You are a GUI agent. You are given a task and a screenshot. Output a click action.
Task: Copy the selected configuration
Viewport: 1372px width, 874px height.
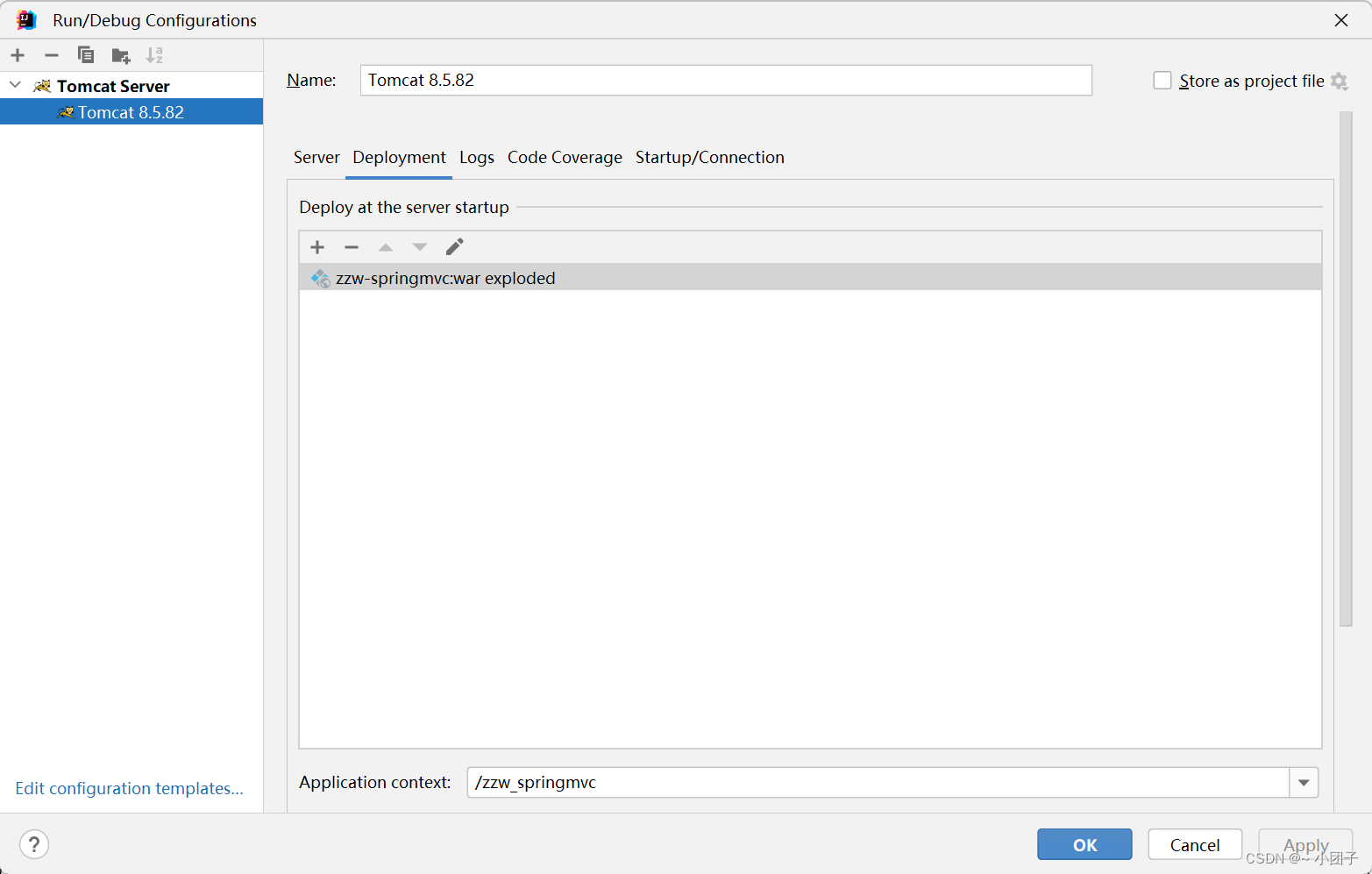pyautogui.click(x=86, y=55)
